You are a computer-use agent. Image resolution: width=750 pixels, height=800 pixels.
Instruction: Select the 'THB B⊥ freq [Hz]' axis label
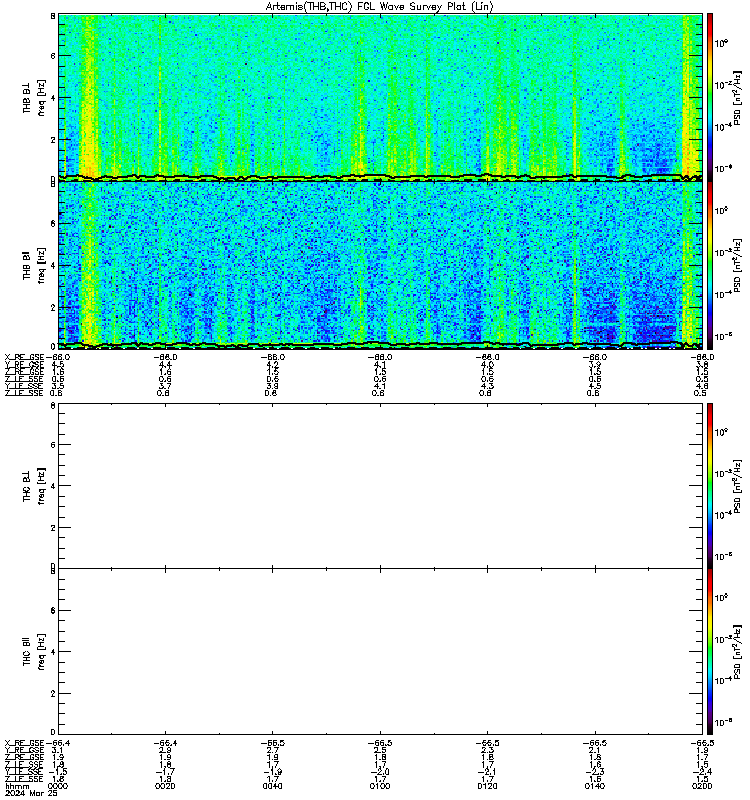(x=34, y=97)
